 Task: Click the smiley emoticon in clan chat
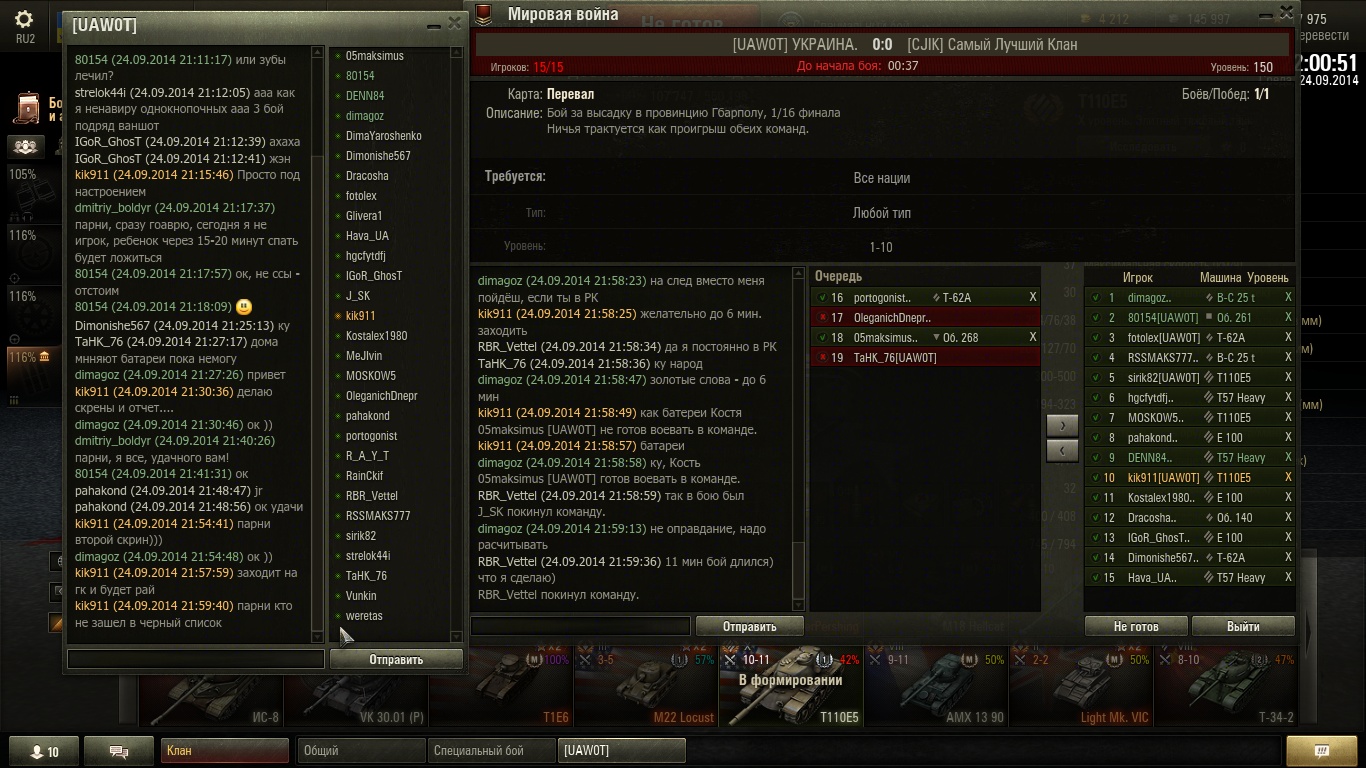pyautogui.click(x=244, y=307)
